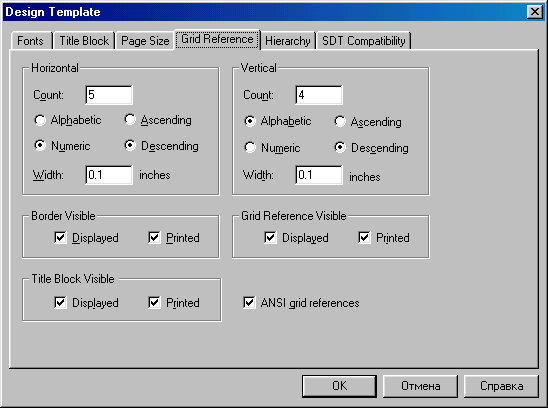This screenshot has width=548, height=408.
Task: Click the Vertical Count input field
Action: pyautogui.click(x=319, y=95)
